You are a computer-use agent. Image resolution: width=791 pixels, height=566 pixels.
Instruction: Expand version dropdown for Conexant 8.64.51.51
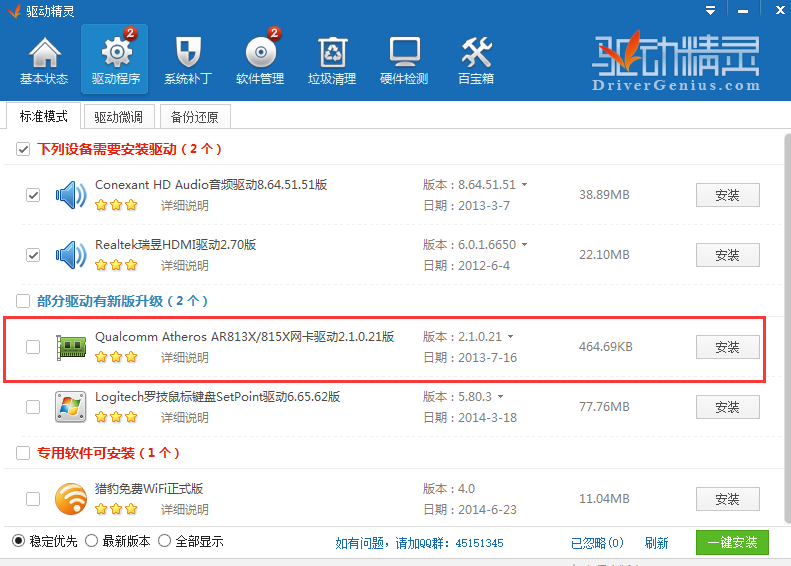pos(525,185)
